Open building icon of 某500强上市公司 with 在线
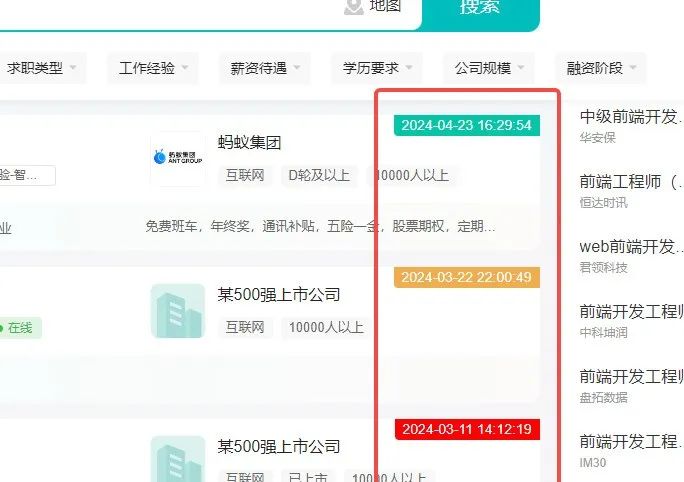684x482 pixels. point(178,311)
